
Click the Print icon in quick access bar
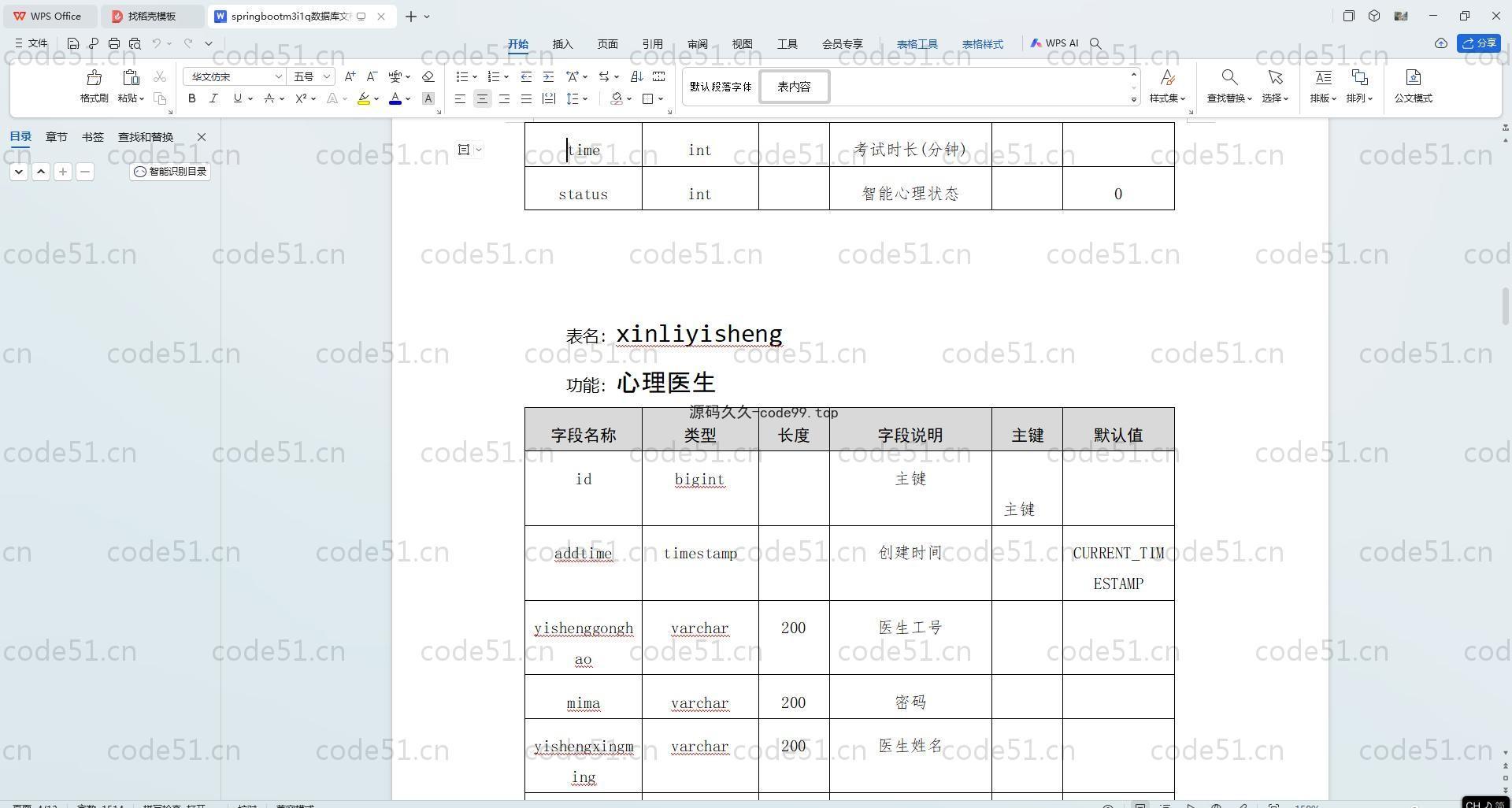(114, 43)
